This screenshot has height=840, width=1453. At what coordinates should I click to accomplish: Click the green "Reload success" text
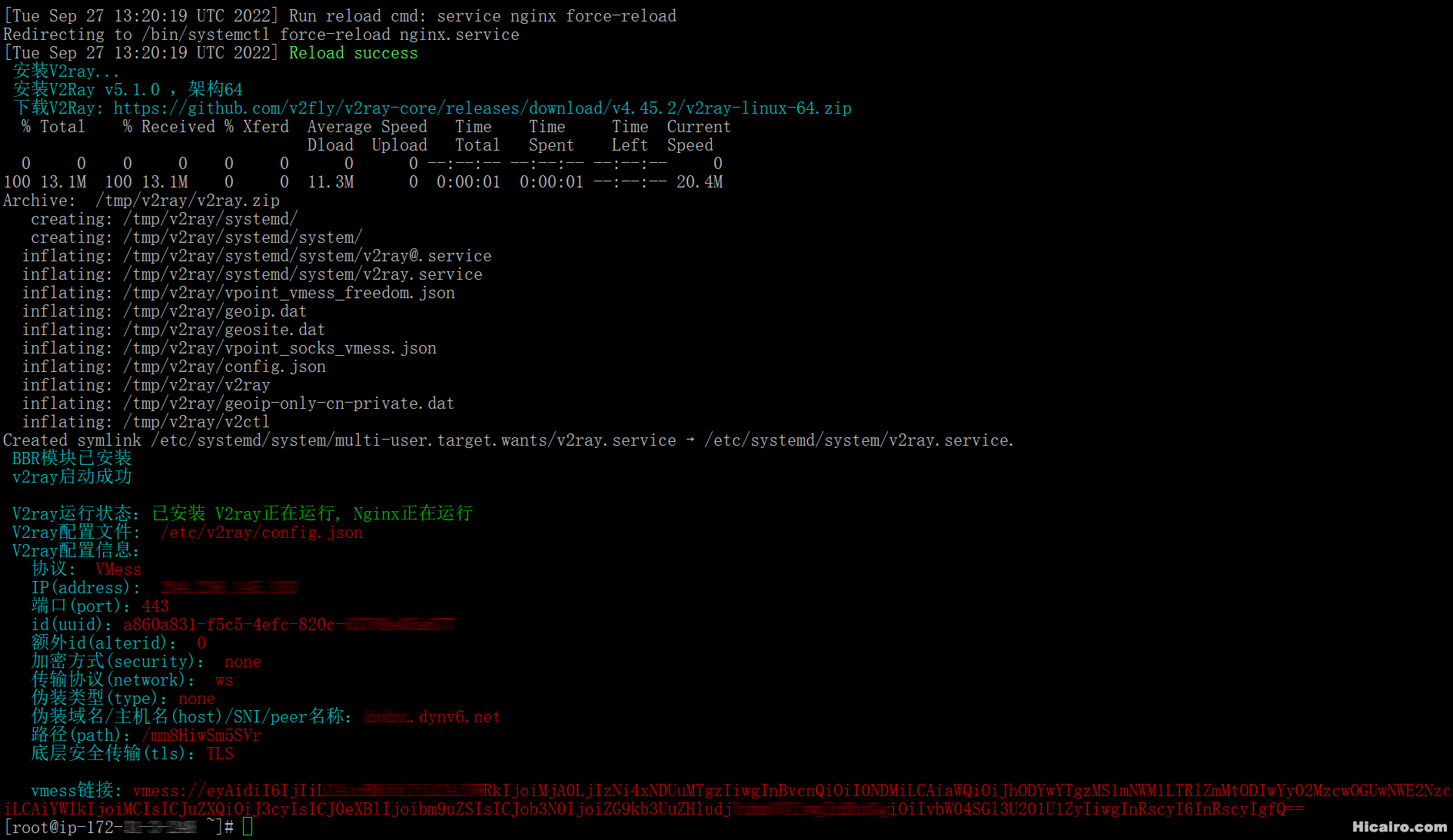[353, 53]
